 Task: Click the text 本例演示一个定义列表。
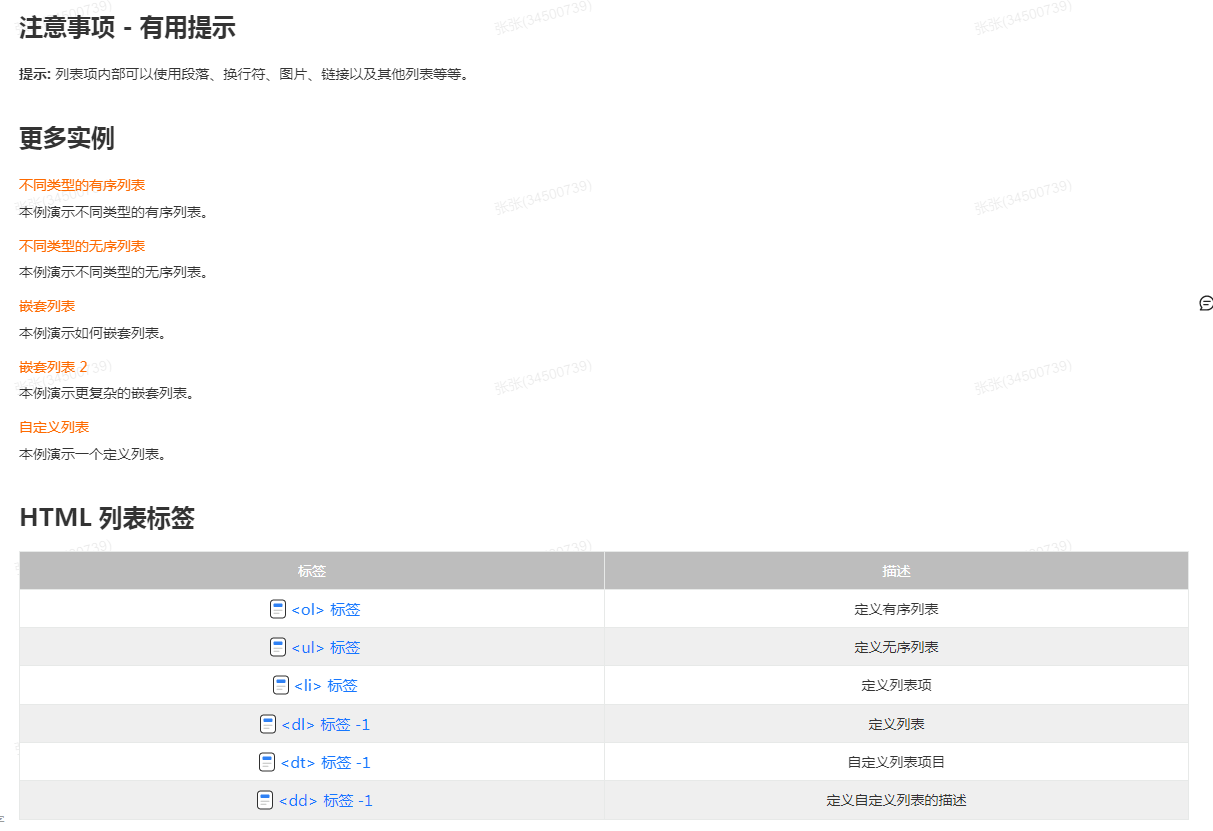point(93,454)
